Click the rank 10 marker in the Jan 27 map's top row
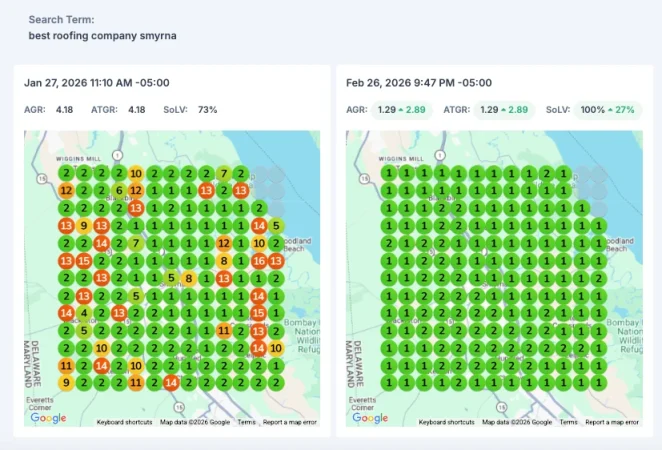Screen dimensions: 662x450 click(136, 173)
